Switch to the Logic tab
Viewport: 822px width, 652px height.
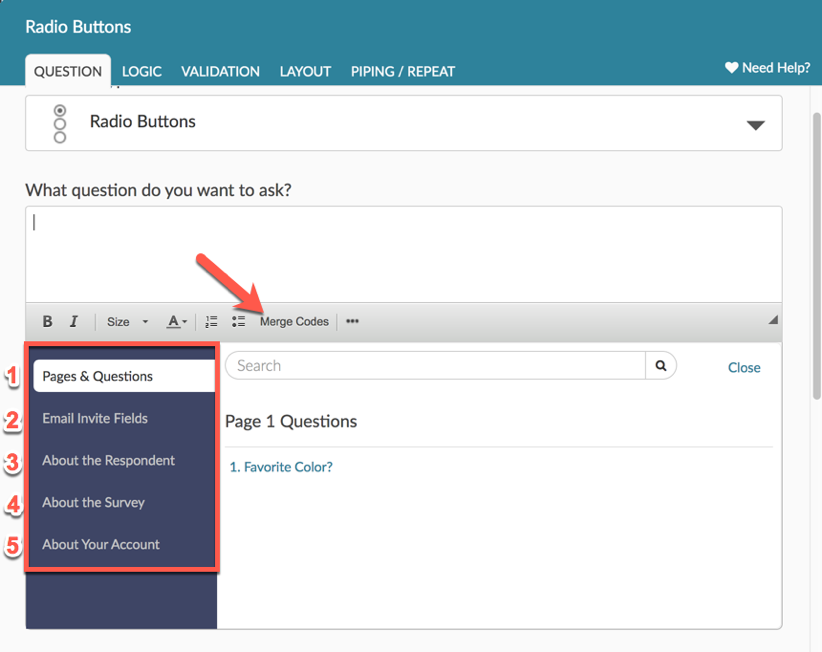pyautogui.click(x=142, y=71)
